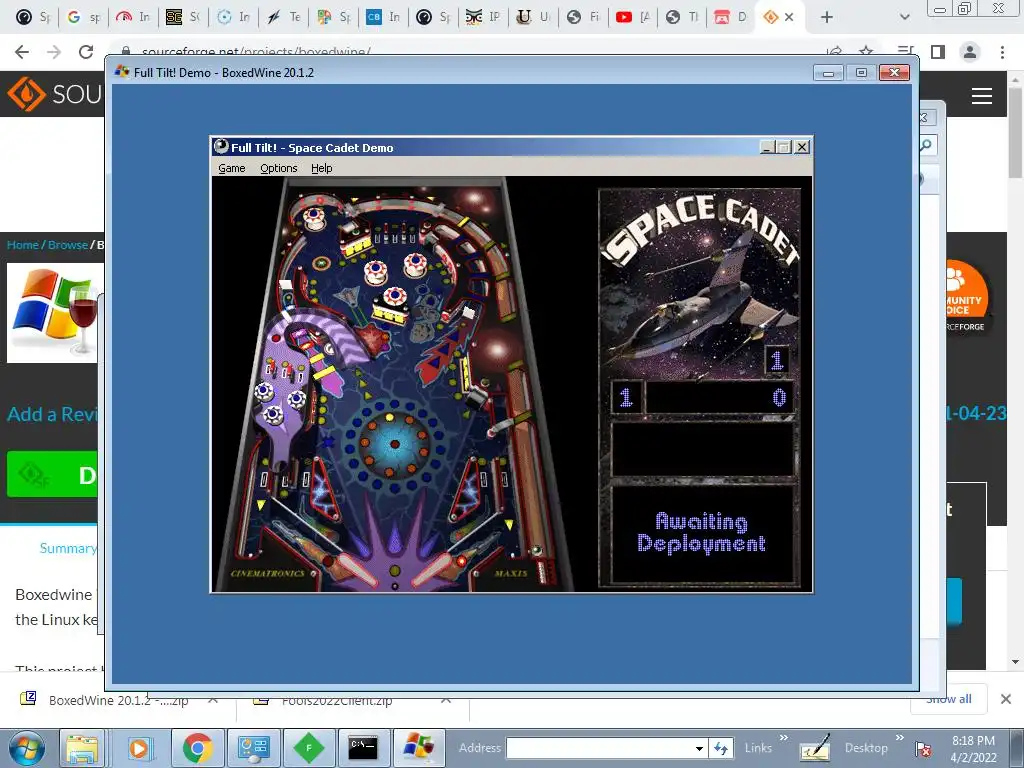Open options for Fools2022Client.zip download
1024x768 pixels.
coord(445,700)
